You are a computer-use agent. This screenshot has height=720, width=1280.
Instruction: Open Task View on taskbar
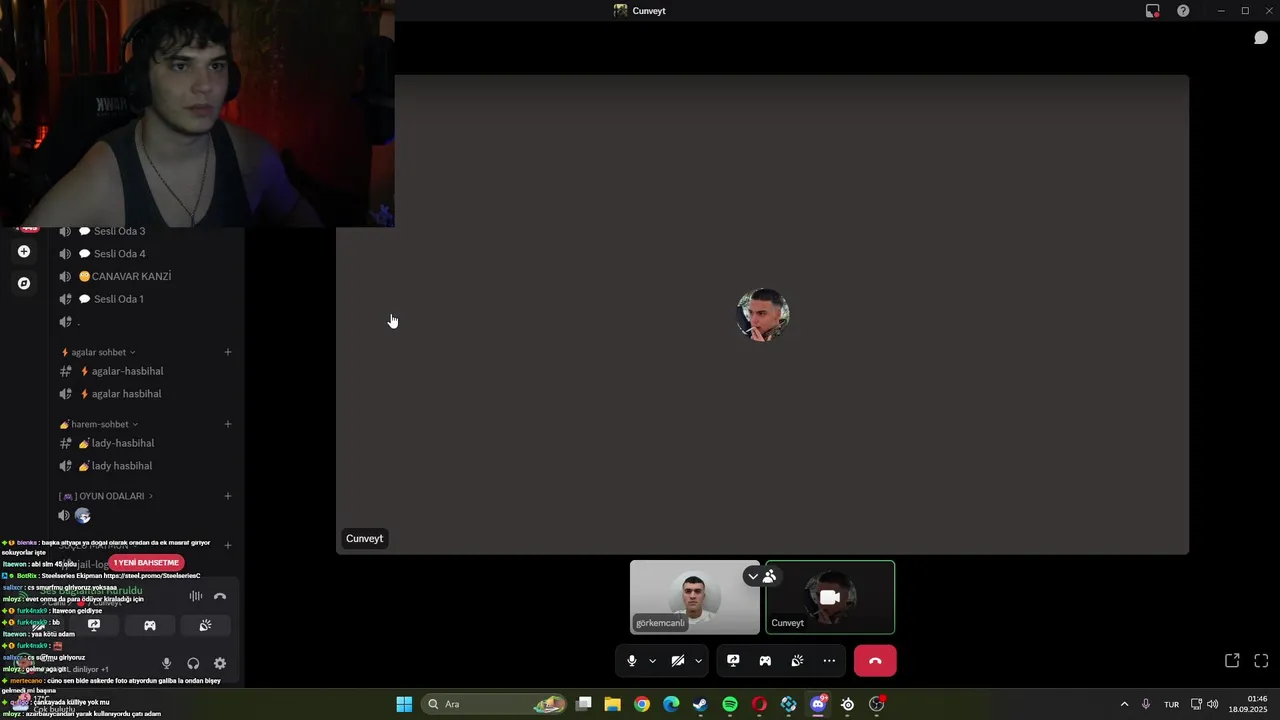(x=584, y=704)
